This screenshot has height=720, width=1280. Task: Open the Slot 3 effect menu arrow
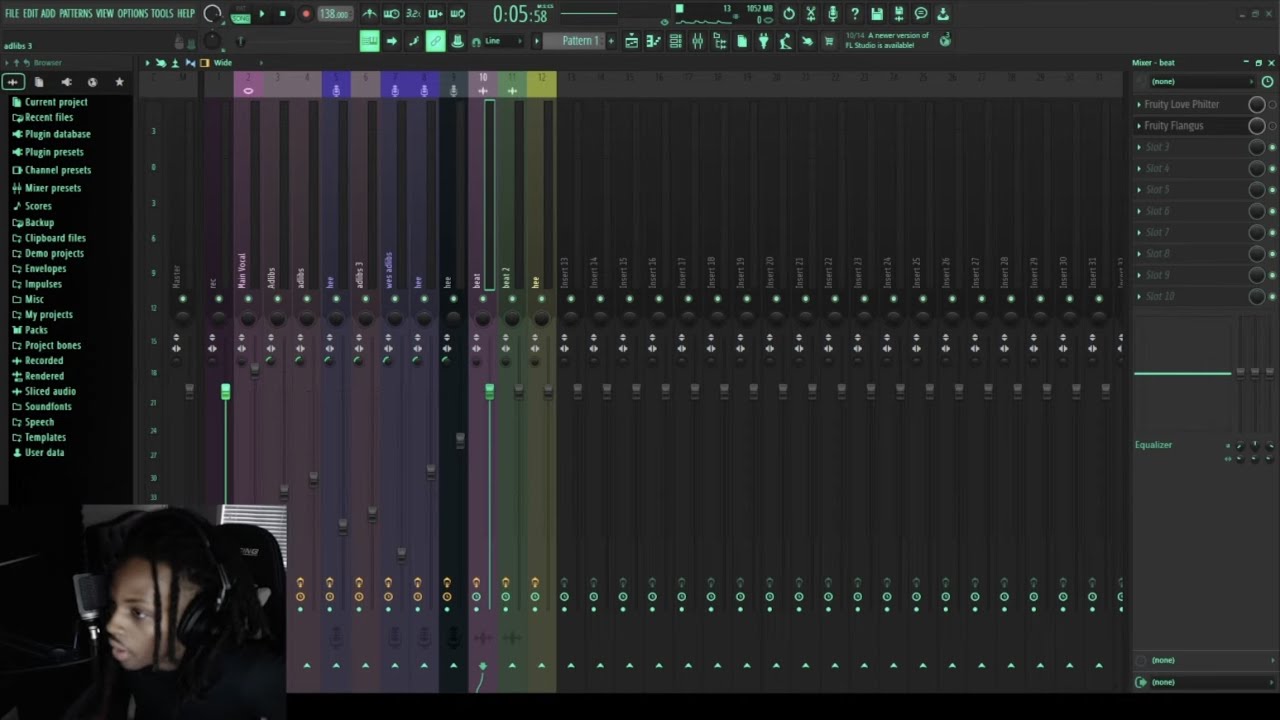[1139, 147]
